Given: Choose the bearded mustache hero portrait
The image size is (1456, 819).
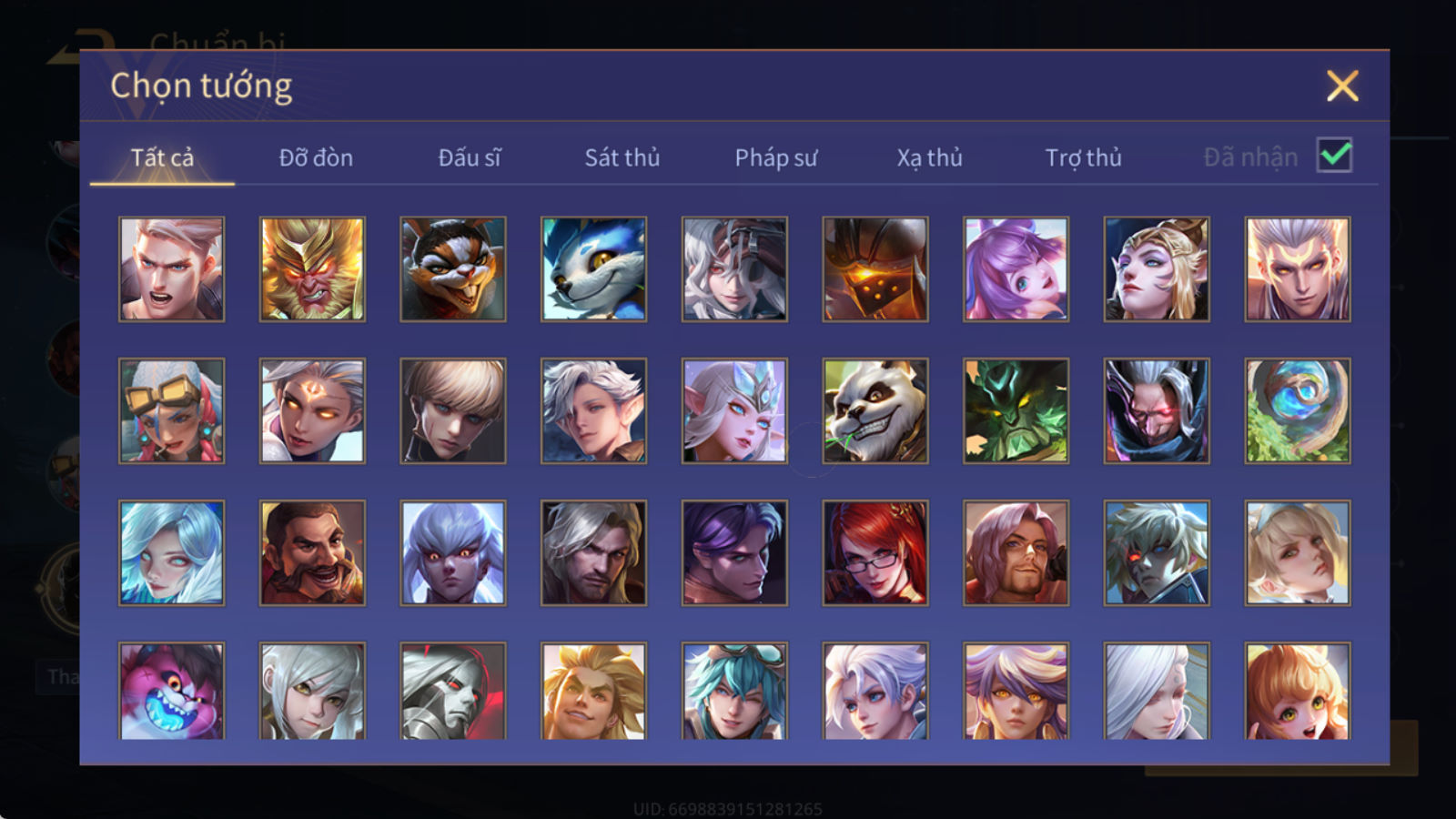Looking at the screenshot, I should pos(312,552).
